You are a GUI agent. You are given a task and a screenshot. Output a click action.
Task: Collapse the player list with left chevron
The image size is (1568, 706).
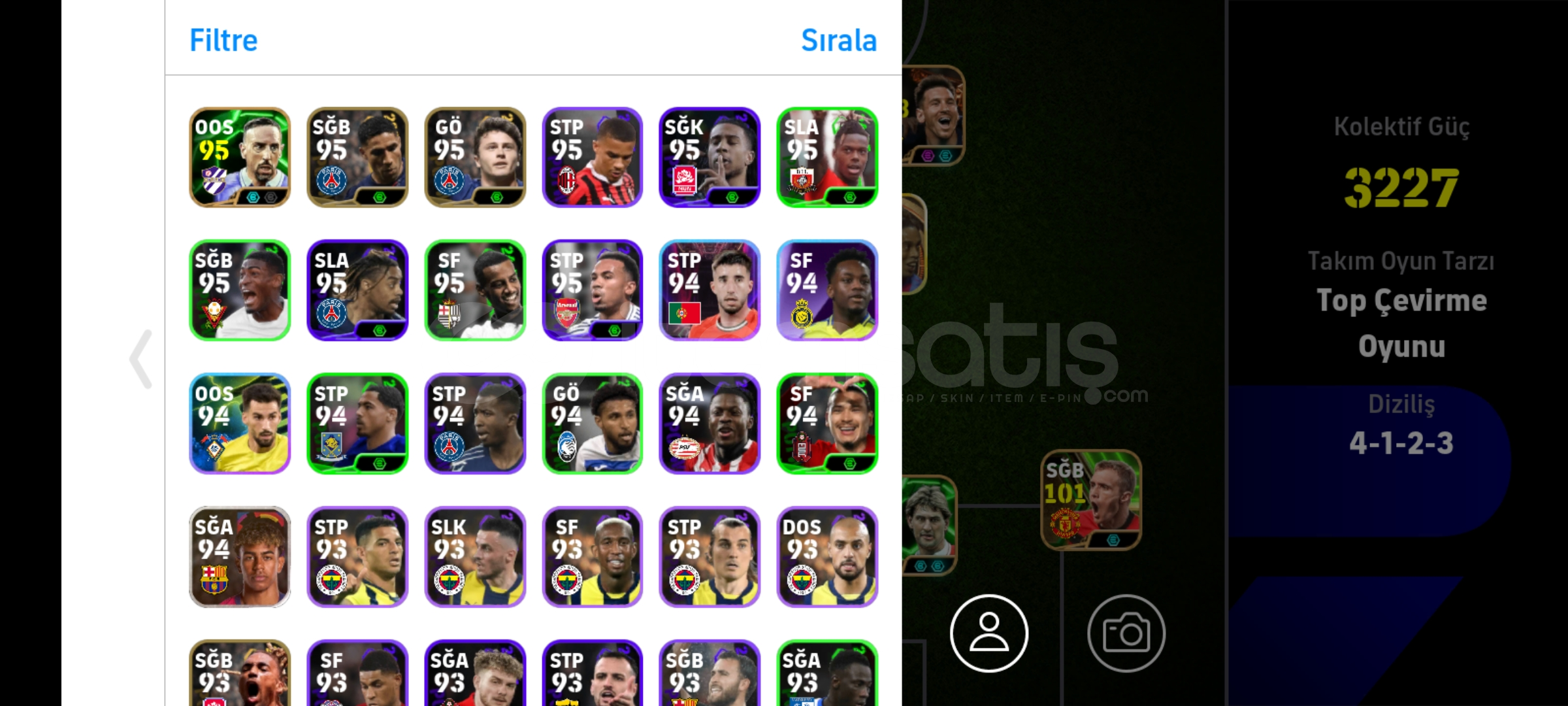point(141,359)
